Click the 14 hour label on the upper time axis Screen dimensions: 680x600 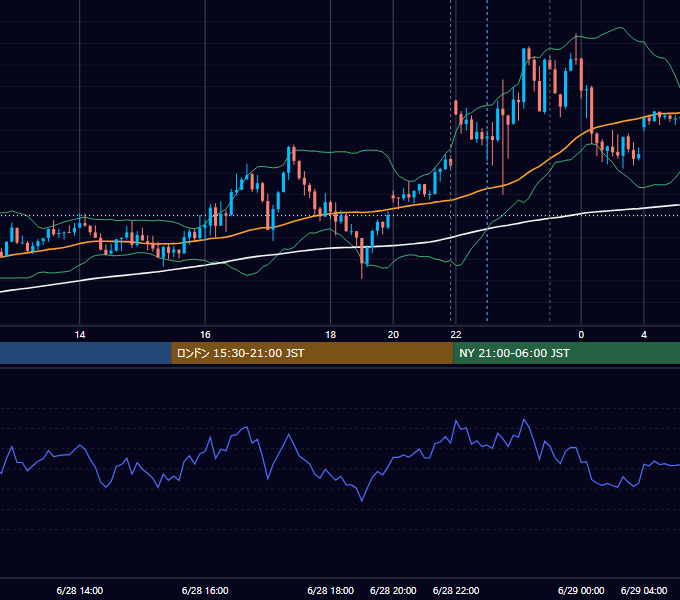80,335
